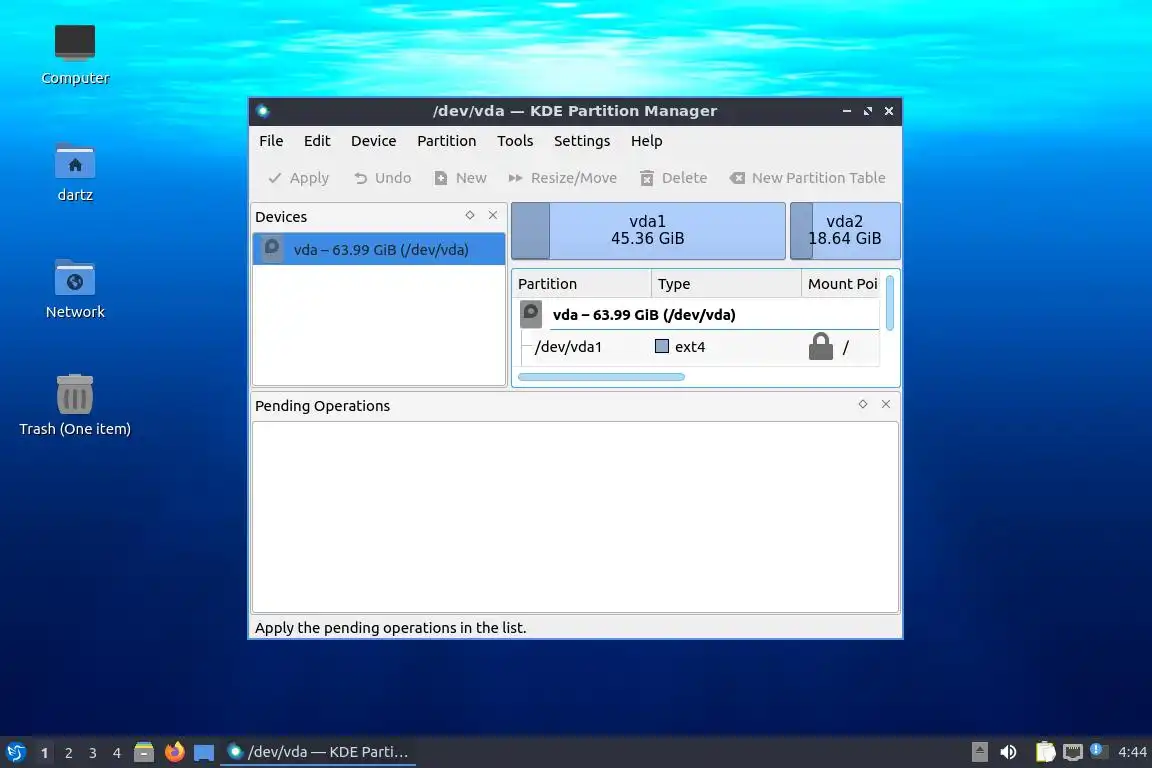The image size is (1152, 768).
Task: Select the vda 63.99 GiB row in the partition table
Action: click(698, 315)
